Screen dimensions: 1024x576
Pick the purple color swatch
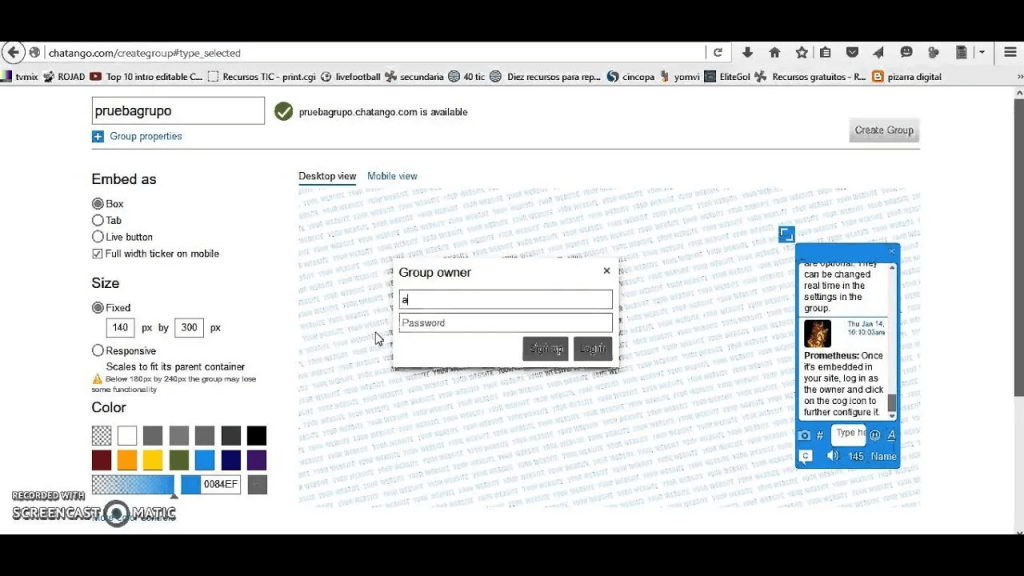click(x=257, y=460)
